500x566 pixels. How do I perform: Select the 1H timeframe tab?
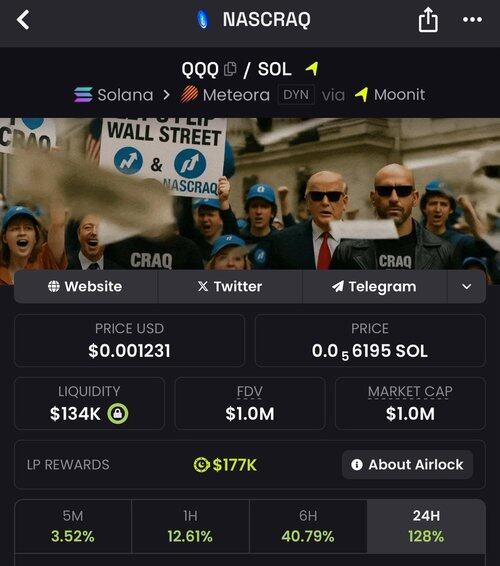tap(190, 526)
